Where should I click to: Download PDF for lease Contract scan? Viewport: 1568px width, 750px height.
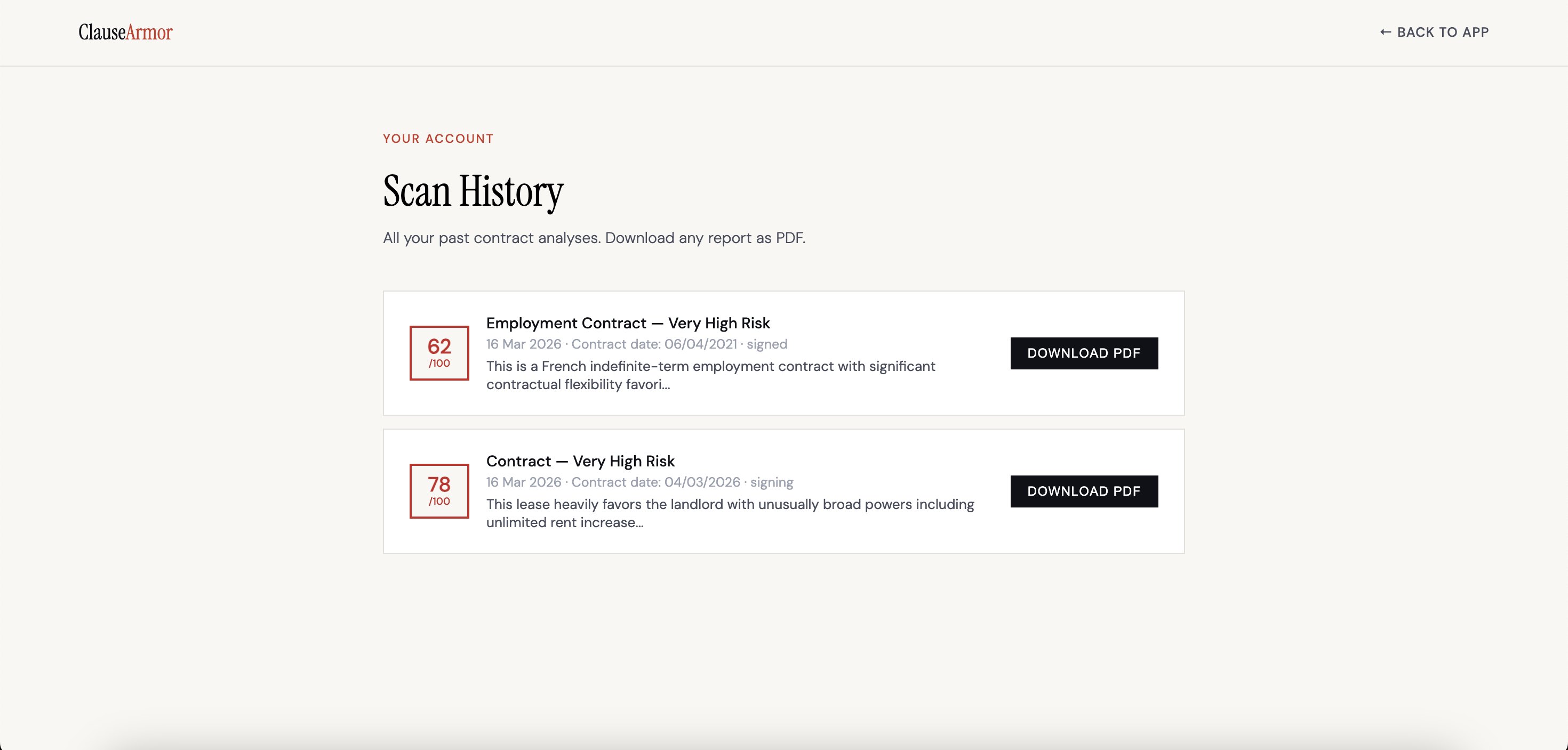(x=1084, y=491)
